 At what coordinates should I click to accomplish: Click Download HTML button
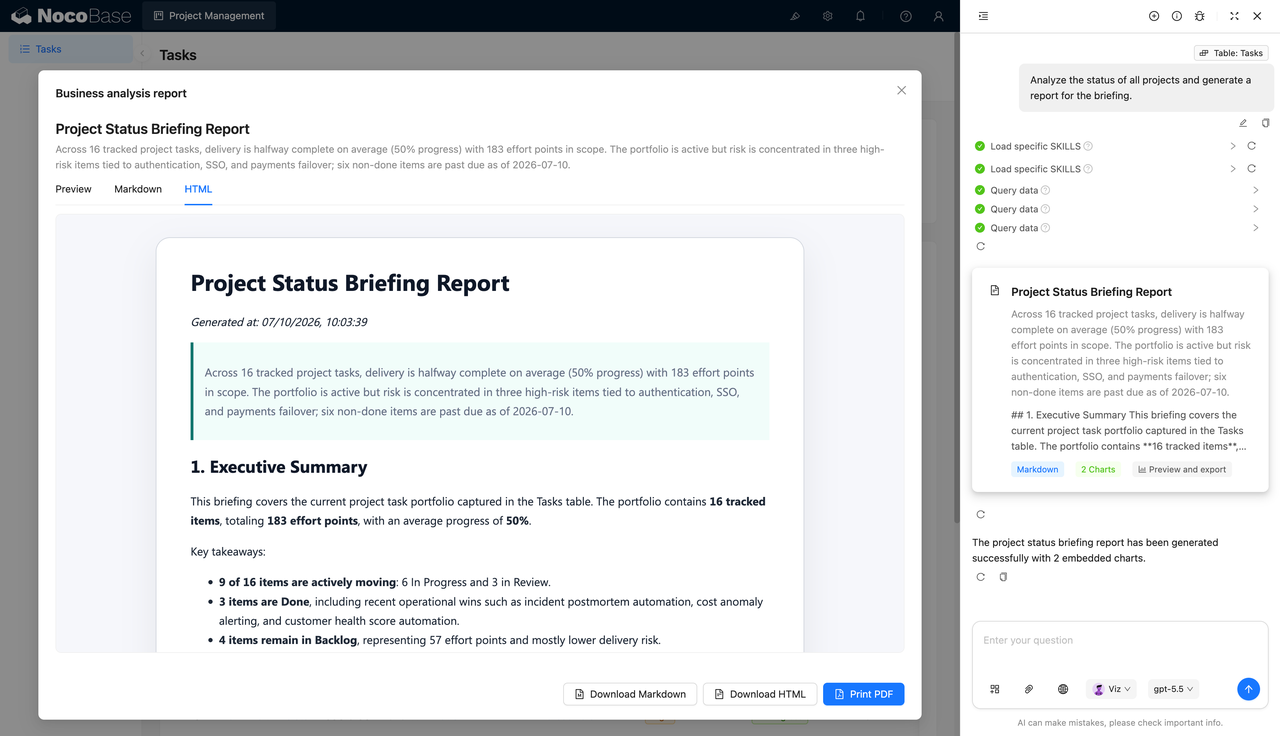pyautogui.click(x=760, y=694)
